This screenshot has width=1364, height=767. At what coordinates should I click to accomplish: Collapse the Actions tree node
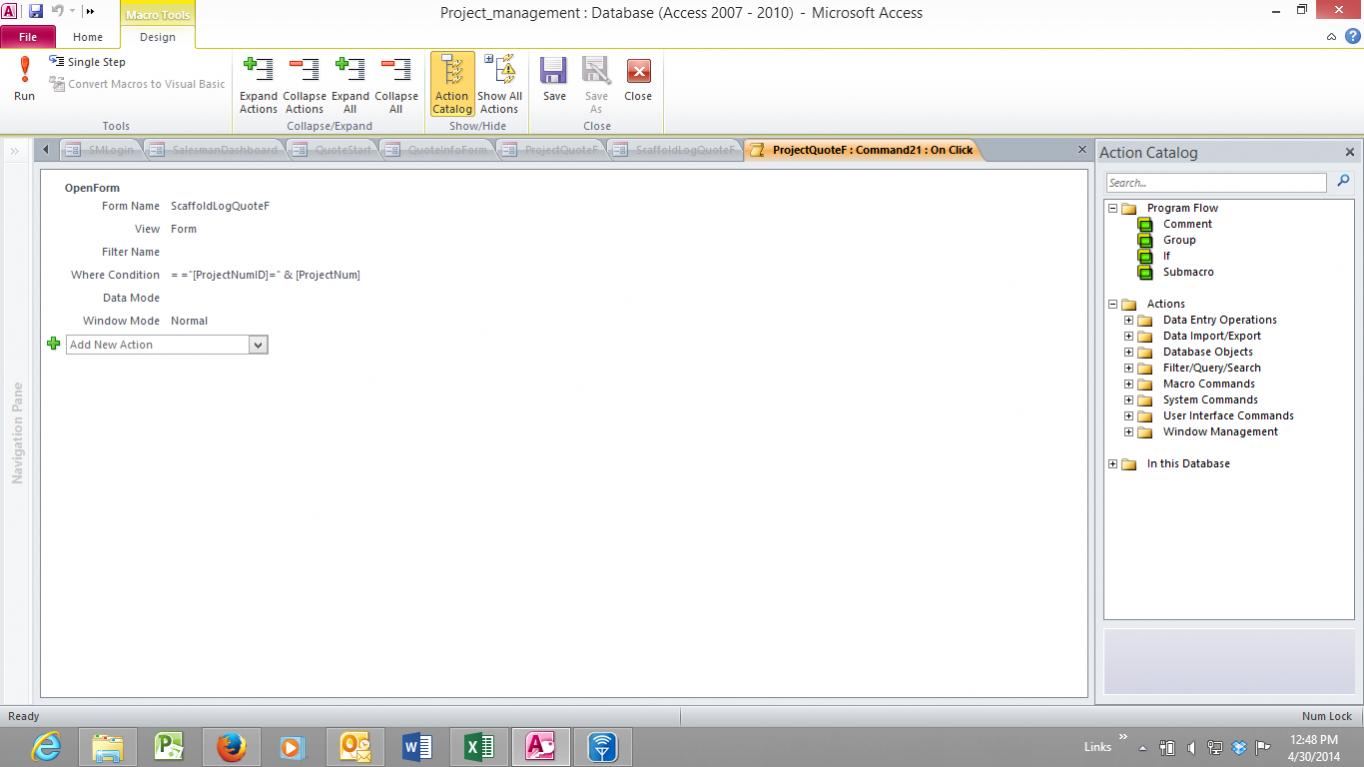coord(1113,304)
